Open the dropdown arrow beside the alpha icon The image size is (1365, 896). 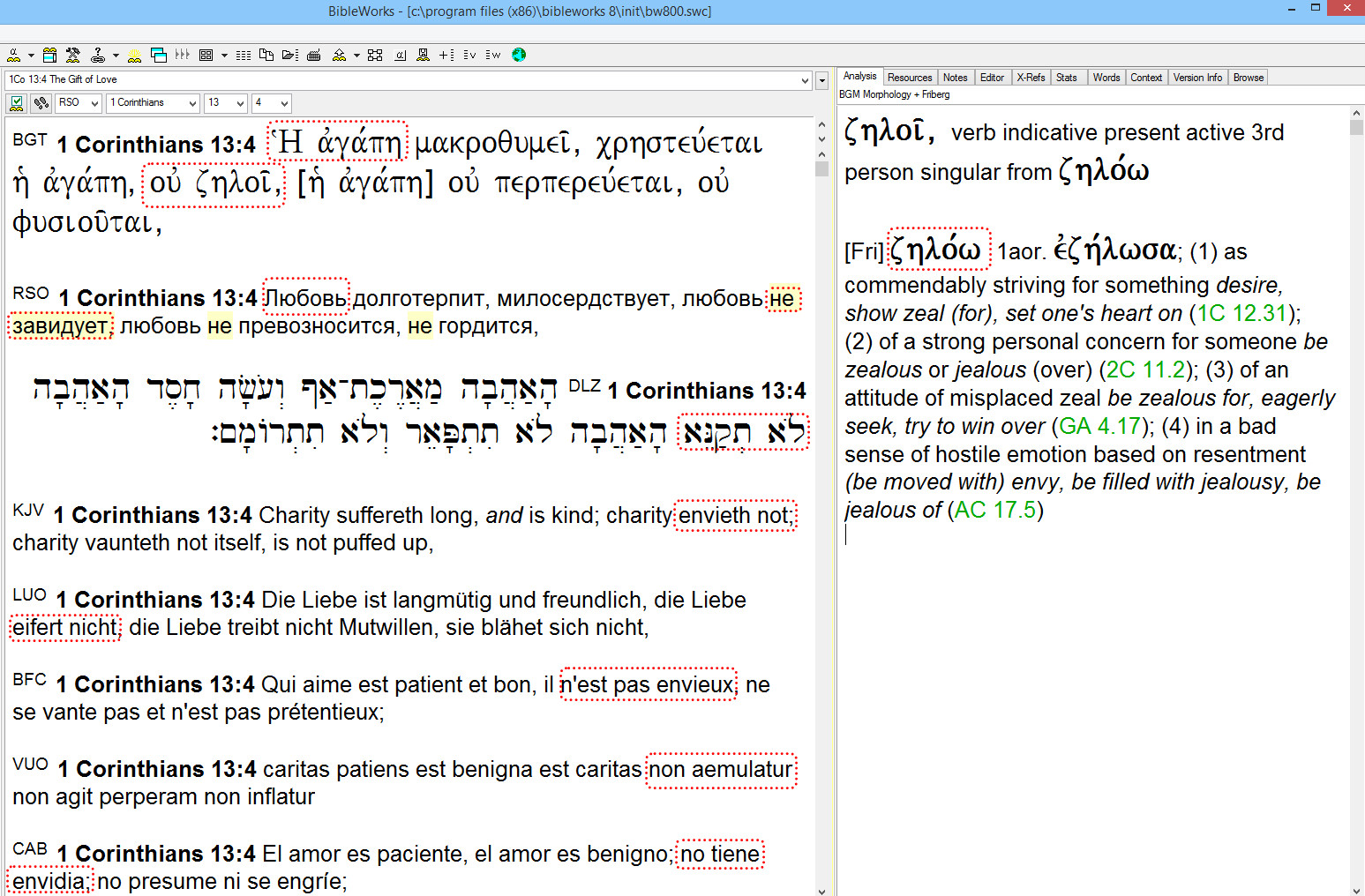pos(31,55)
